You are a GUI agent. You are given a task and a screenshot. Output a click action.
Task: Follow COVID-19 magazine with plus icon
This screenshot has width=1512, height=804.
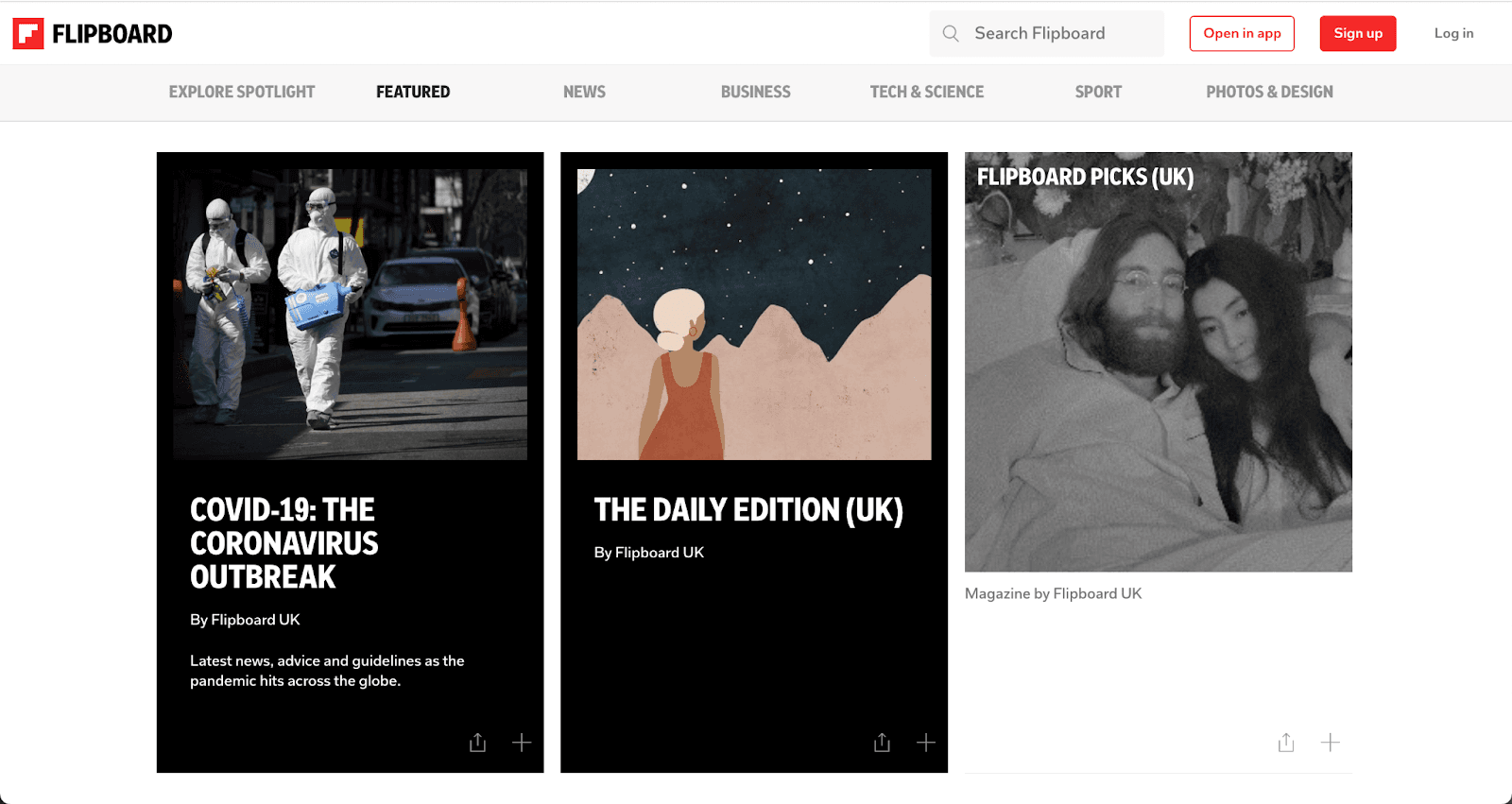coord(522,743)
